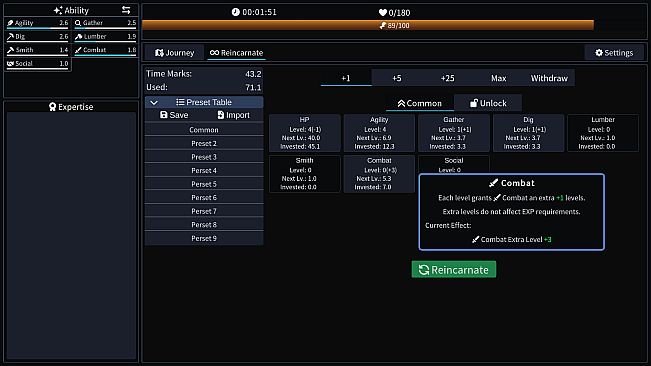Viewport: 651px width, 366px height.
Task: Select the +25 investment amount
Action: [448, 78]
